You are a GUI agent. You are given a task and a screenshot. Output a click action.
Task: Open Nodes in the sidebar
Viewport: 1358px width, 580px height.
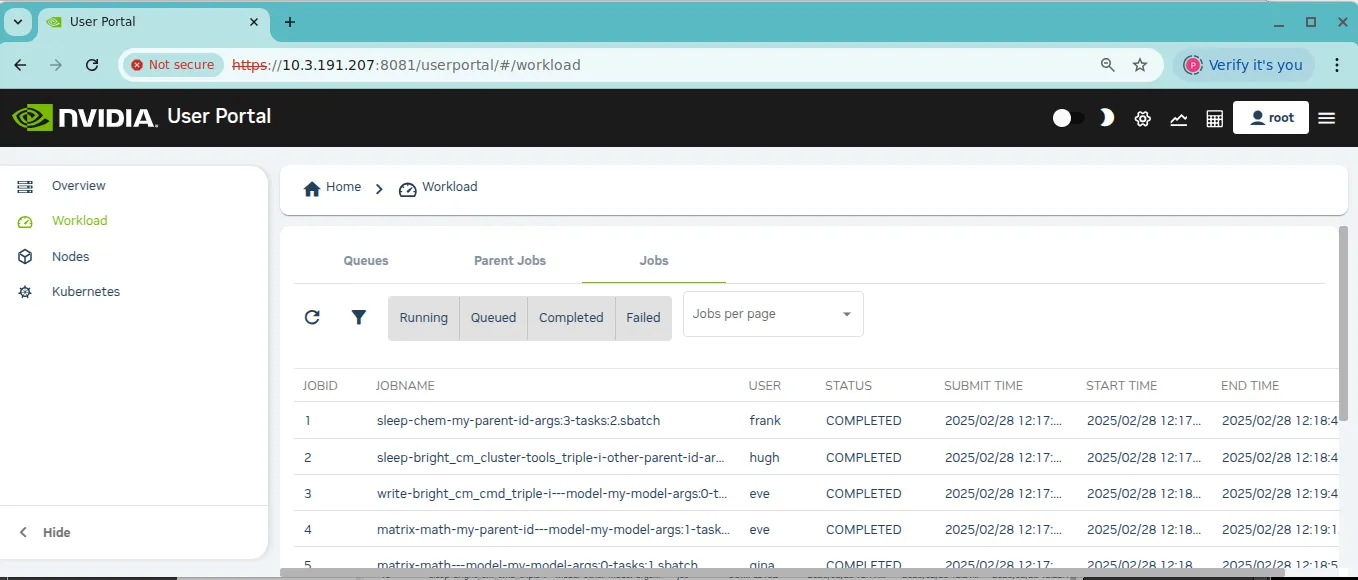click(x=70, y=257)
